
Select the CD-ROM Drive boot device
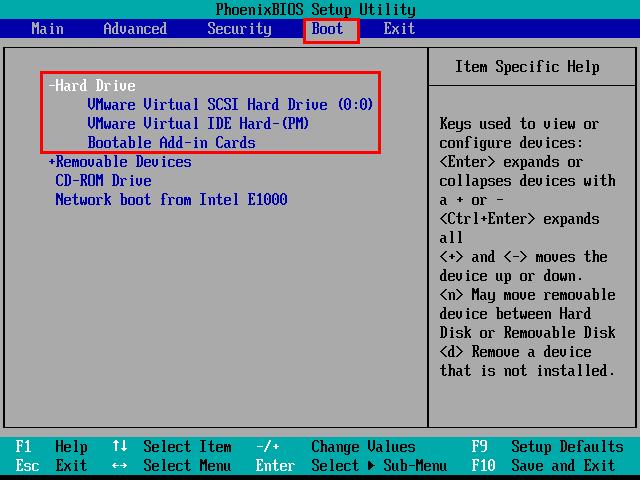coord(103,181)
